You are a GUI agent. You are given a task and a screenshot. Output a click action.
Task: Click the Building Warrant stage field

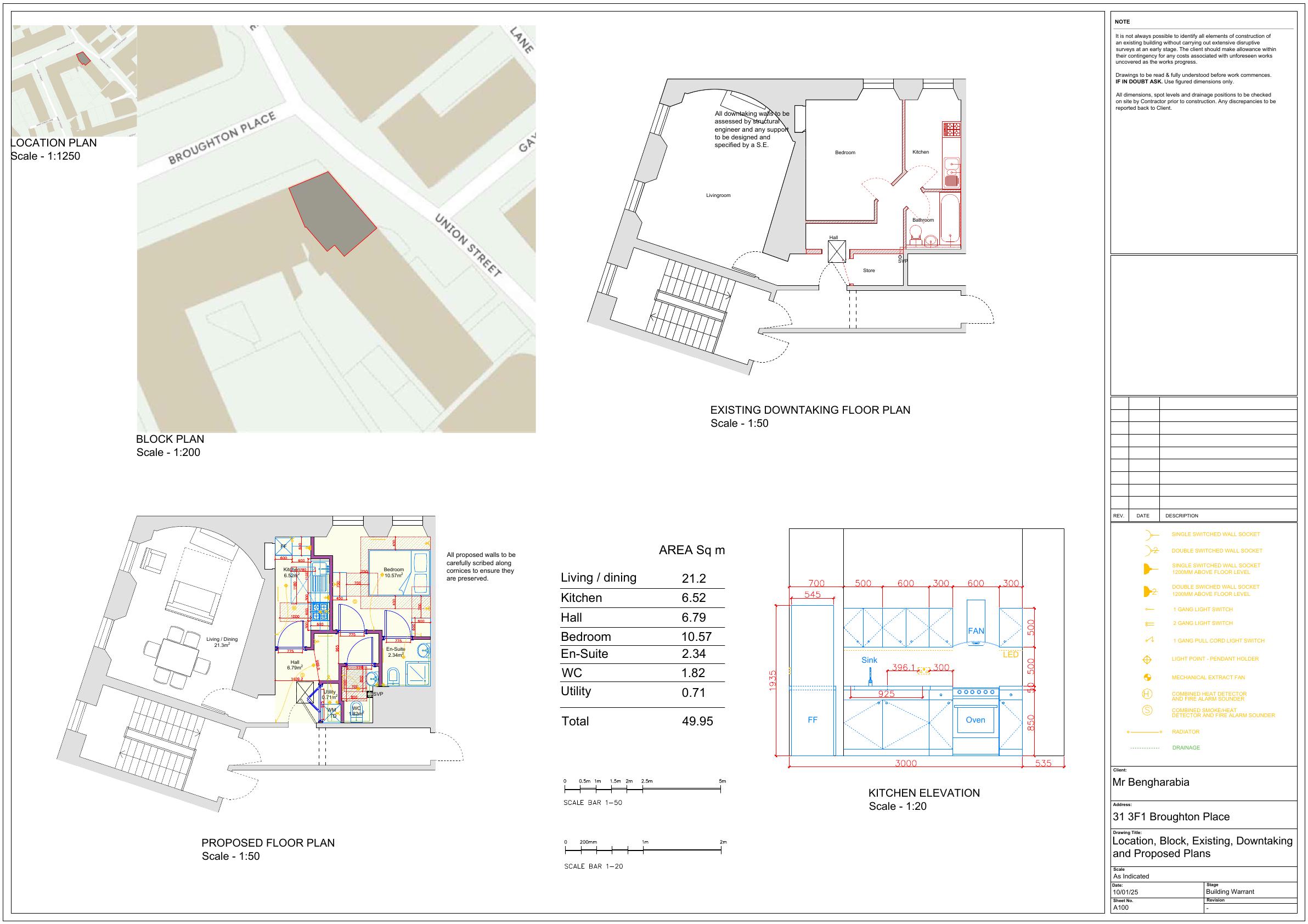pyautogui.click(x=1230, y=892)
